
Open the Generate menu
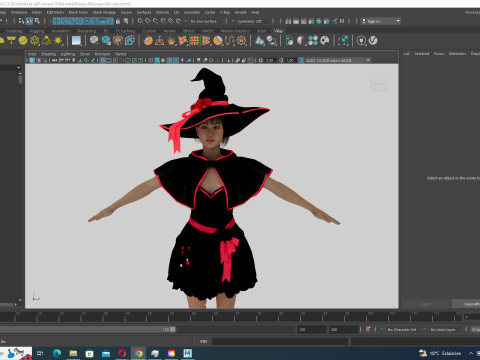(192, 12)
